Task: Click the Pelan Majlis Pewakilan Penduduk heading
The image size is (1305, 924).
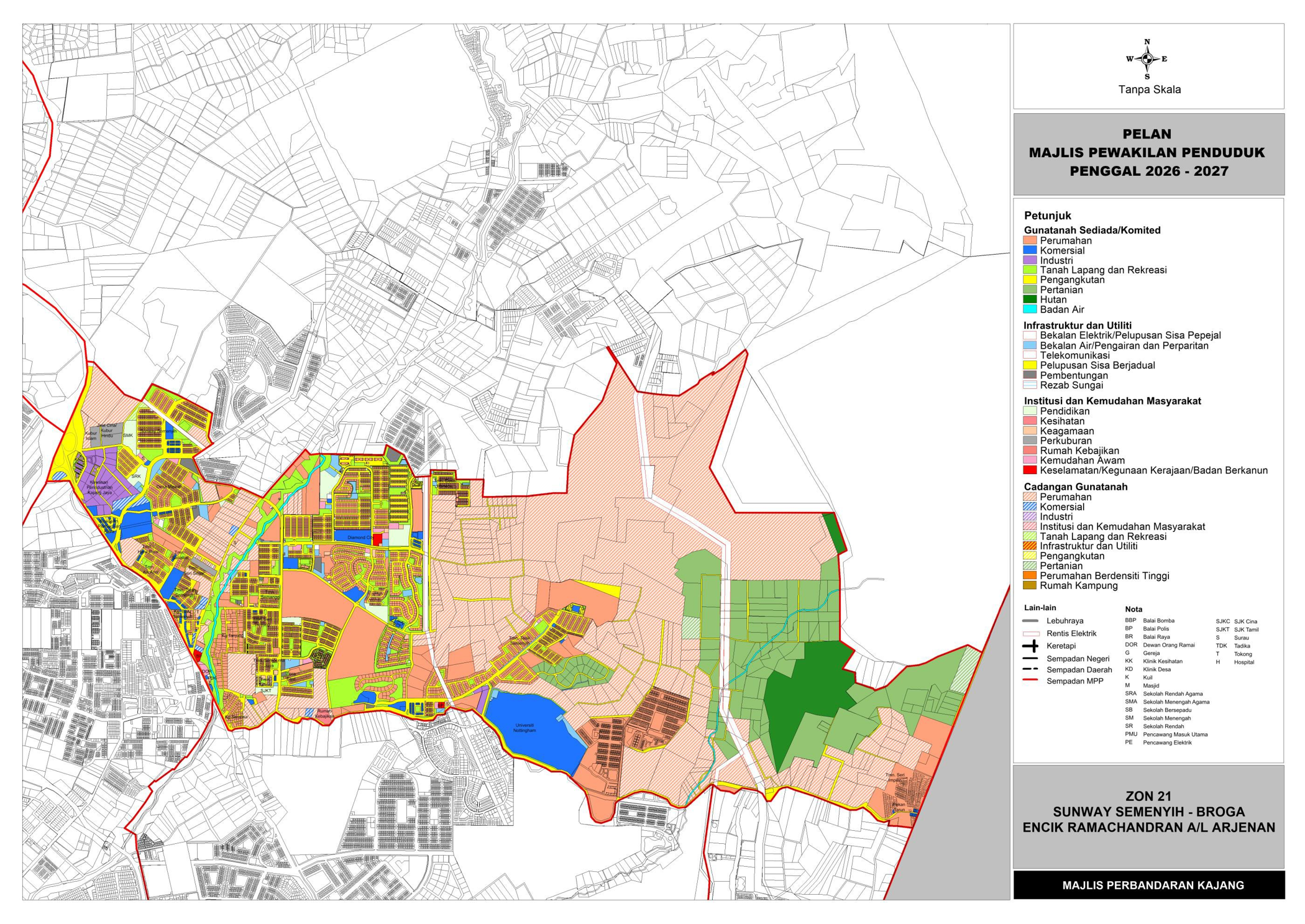Action: [1147, 152]
